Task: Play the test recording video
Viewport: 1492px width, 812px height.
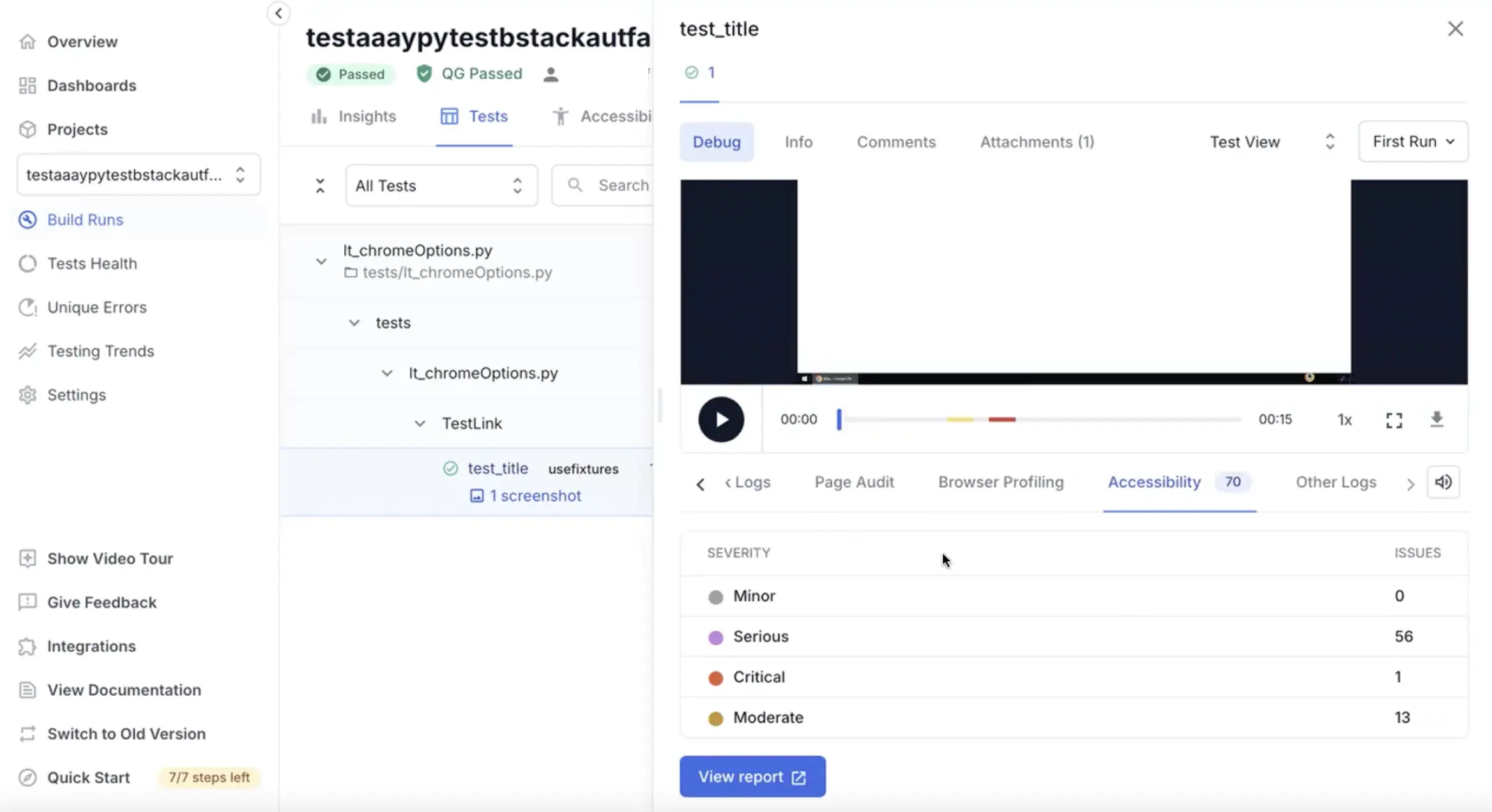Action: 720,419
